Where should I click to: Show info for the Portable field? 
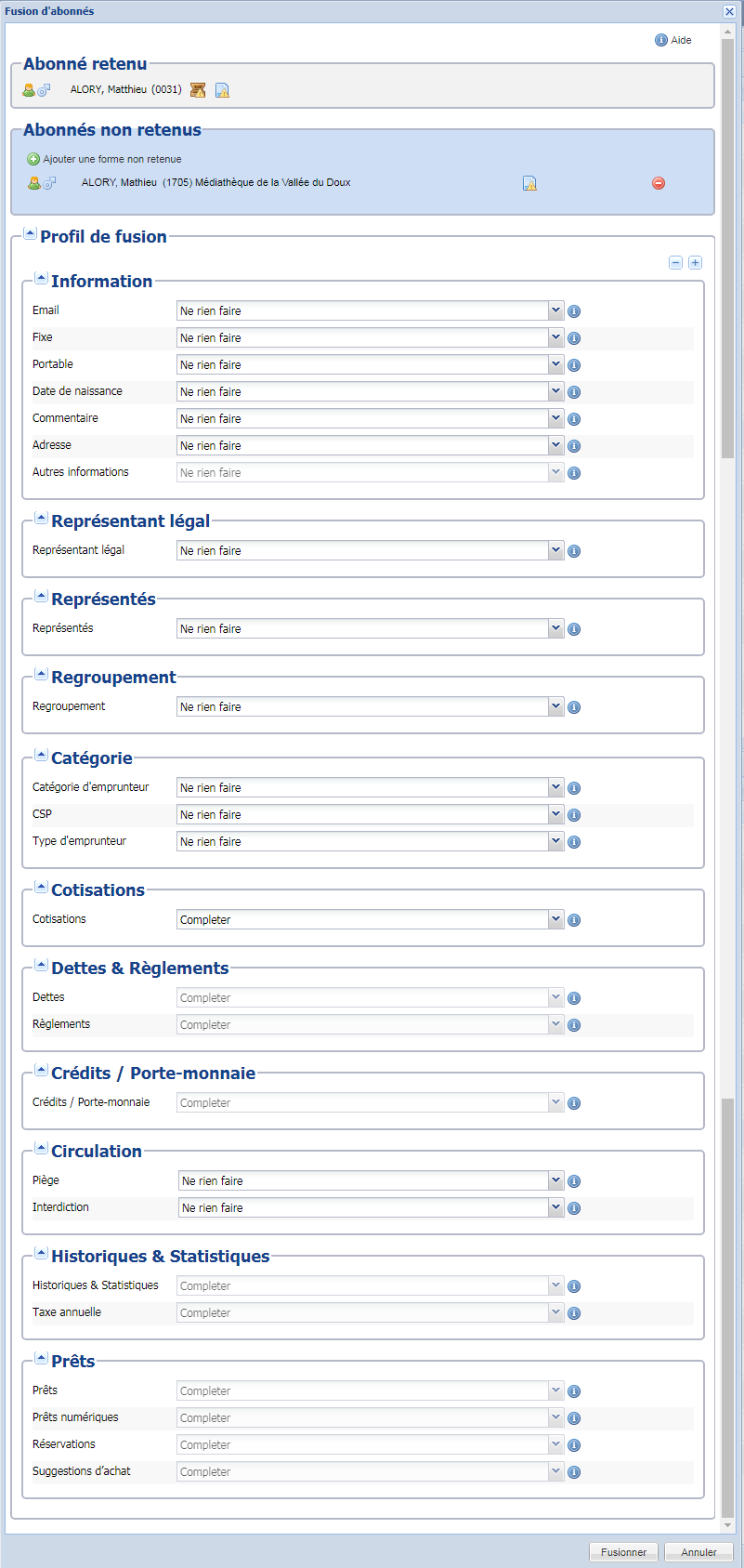click(574, 365)
